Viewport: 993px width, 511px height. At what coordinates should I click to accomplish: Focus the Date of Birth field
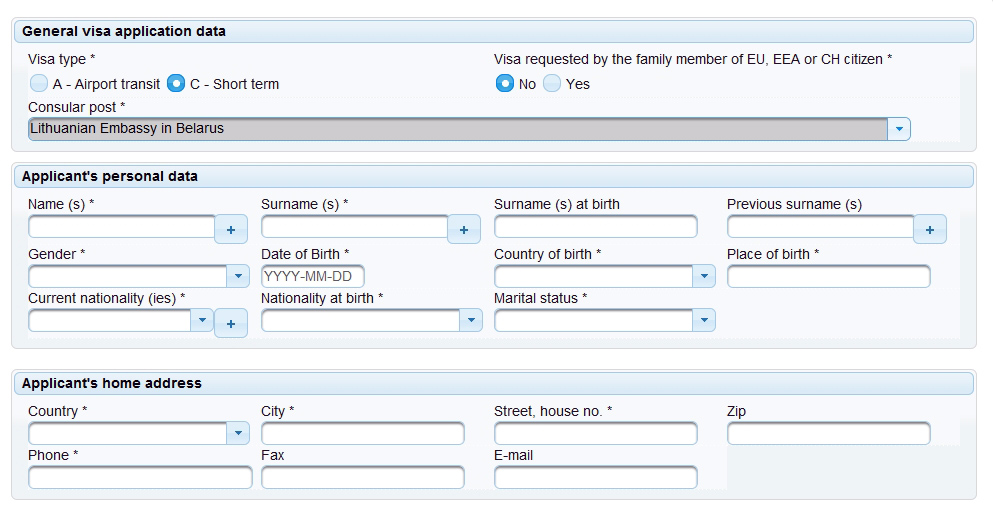(313, 276)
